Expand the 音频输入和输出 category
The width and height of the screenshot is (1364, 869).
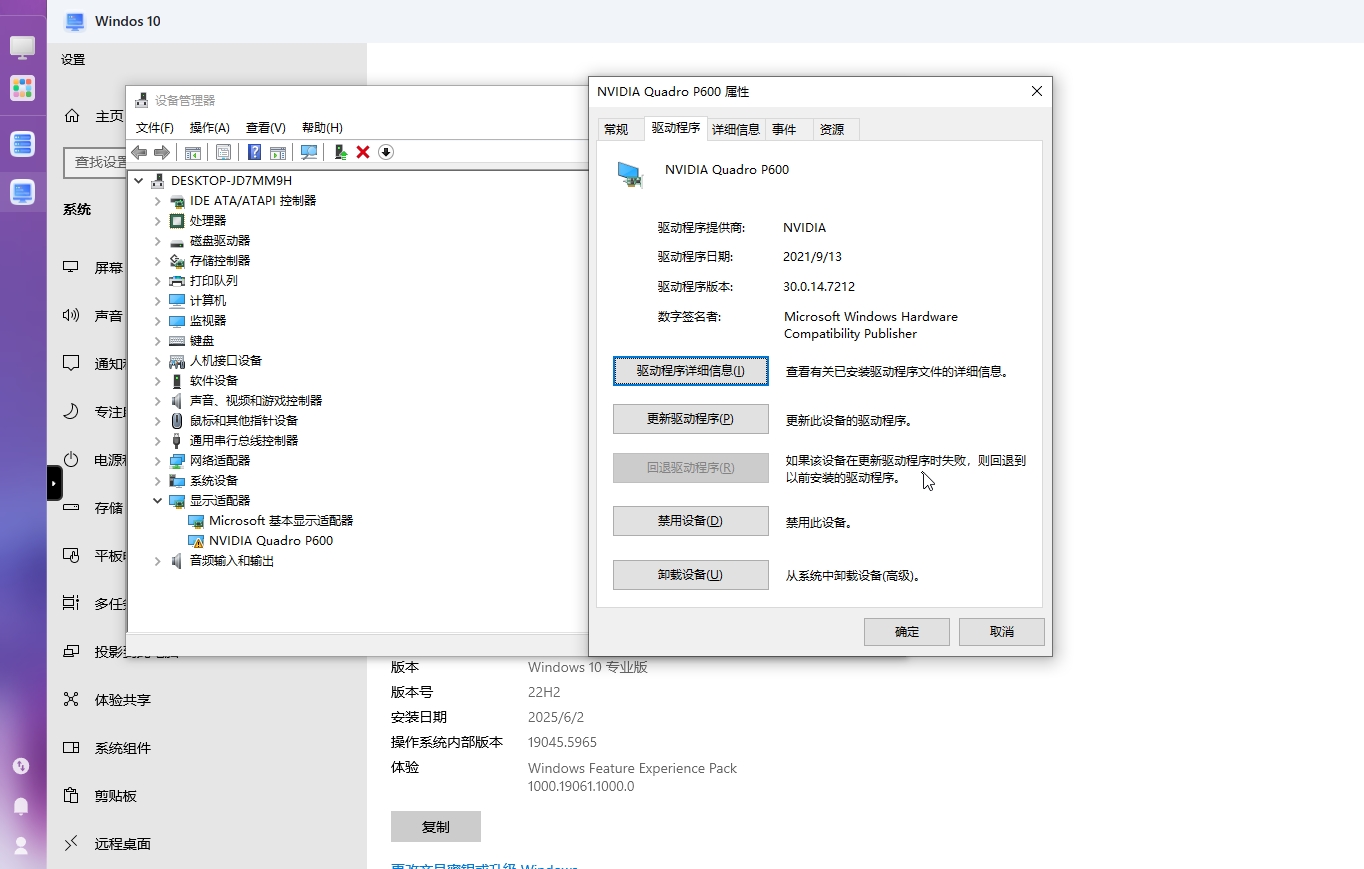(158, 561)
